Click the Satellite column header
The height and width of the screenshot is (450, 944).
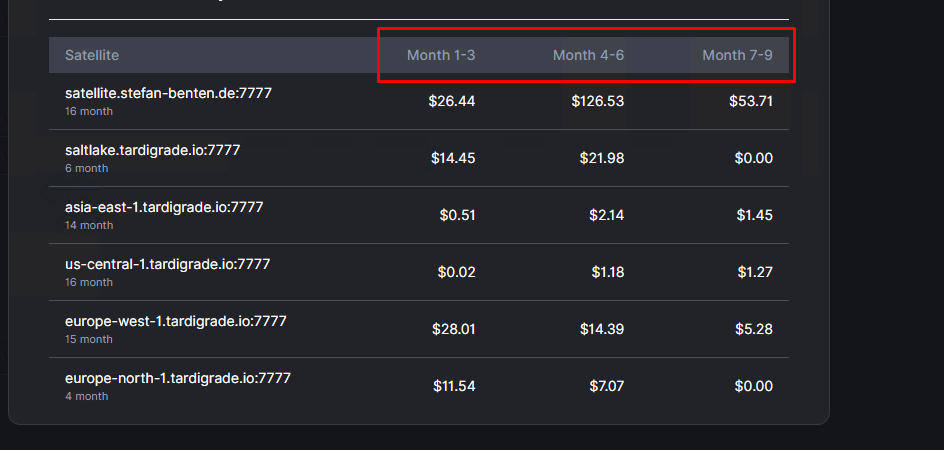pyautogui.click(x=92, y=55)
